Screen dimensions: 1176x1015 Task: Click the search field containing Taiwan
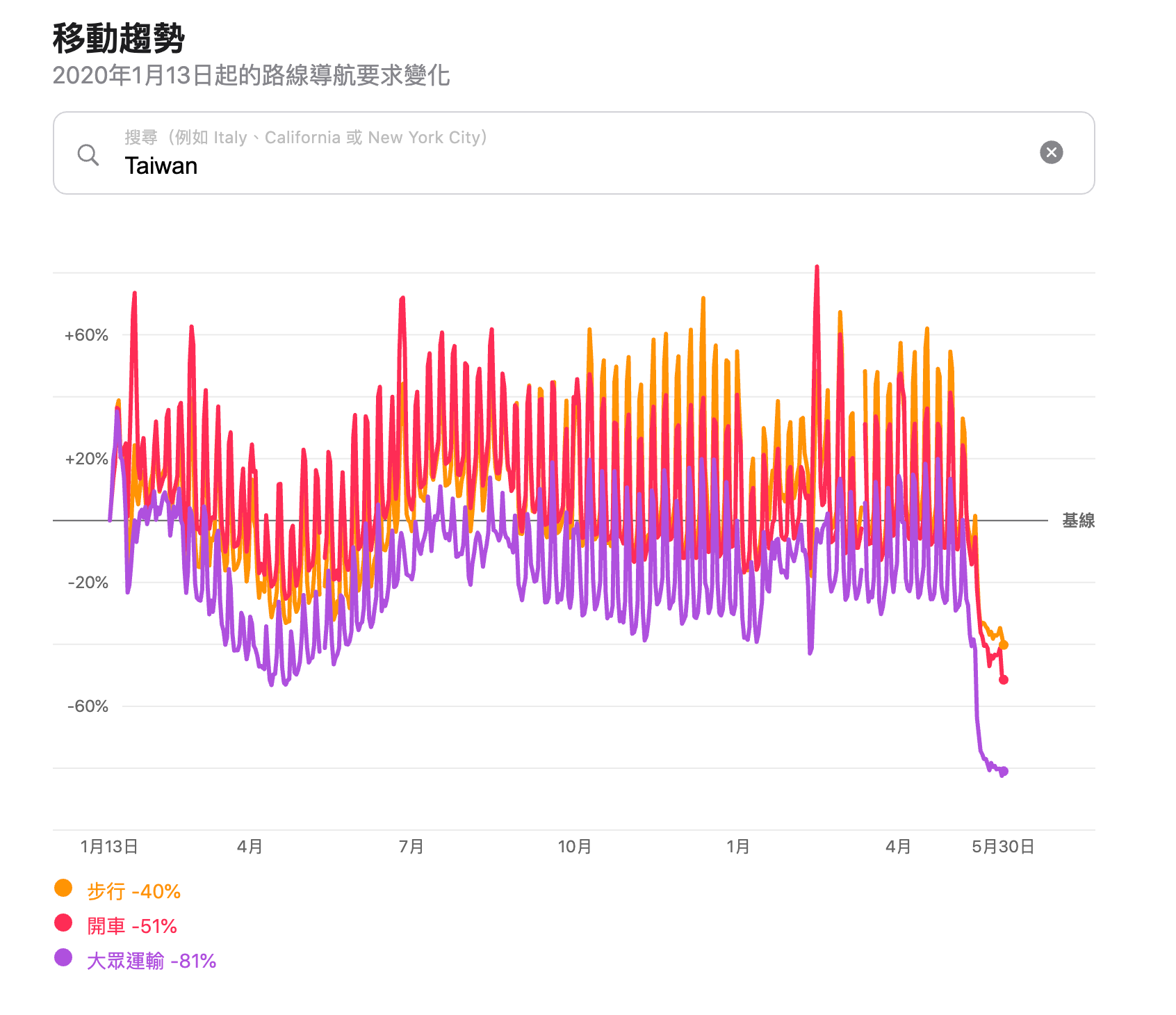coord(556,165)
